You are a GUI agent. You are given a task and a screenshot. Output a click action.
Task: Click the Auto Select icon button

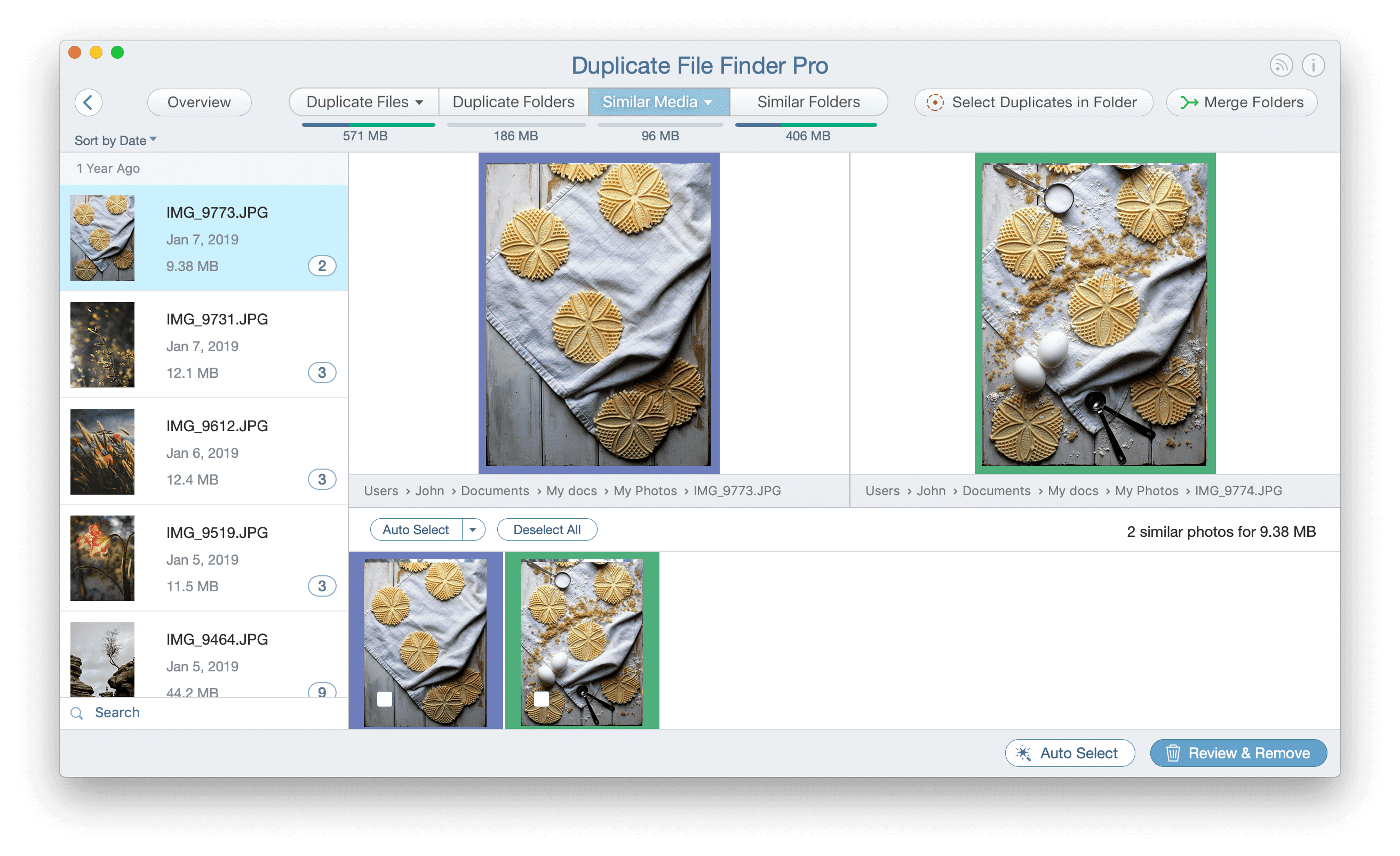click(x=1070, y=753)
